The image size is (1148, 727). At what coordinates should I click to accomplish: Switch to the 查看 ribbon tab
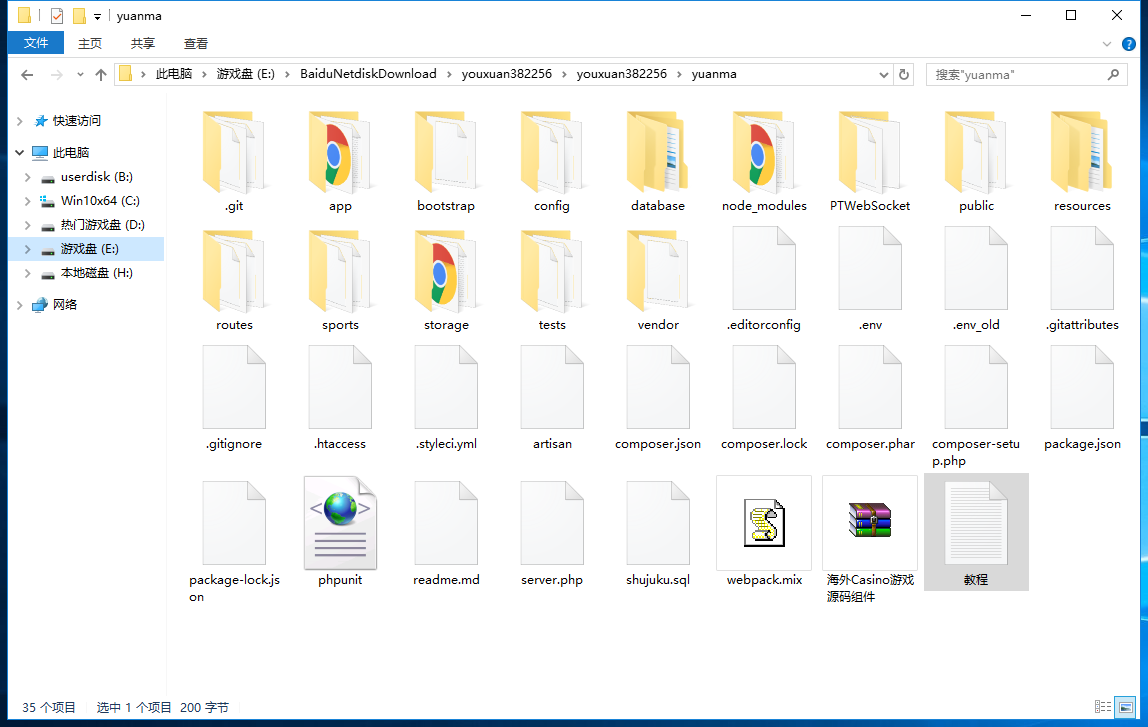(x=196, y=43)
